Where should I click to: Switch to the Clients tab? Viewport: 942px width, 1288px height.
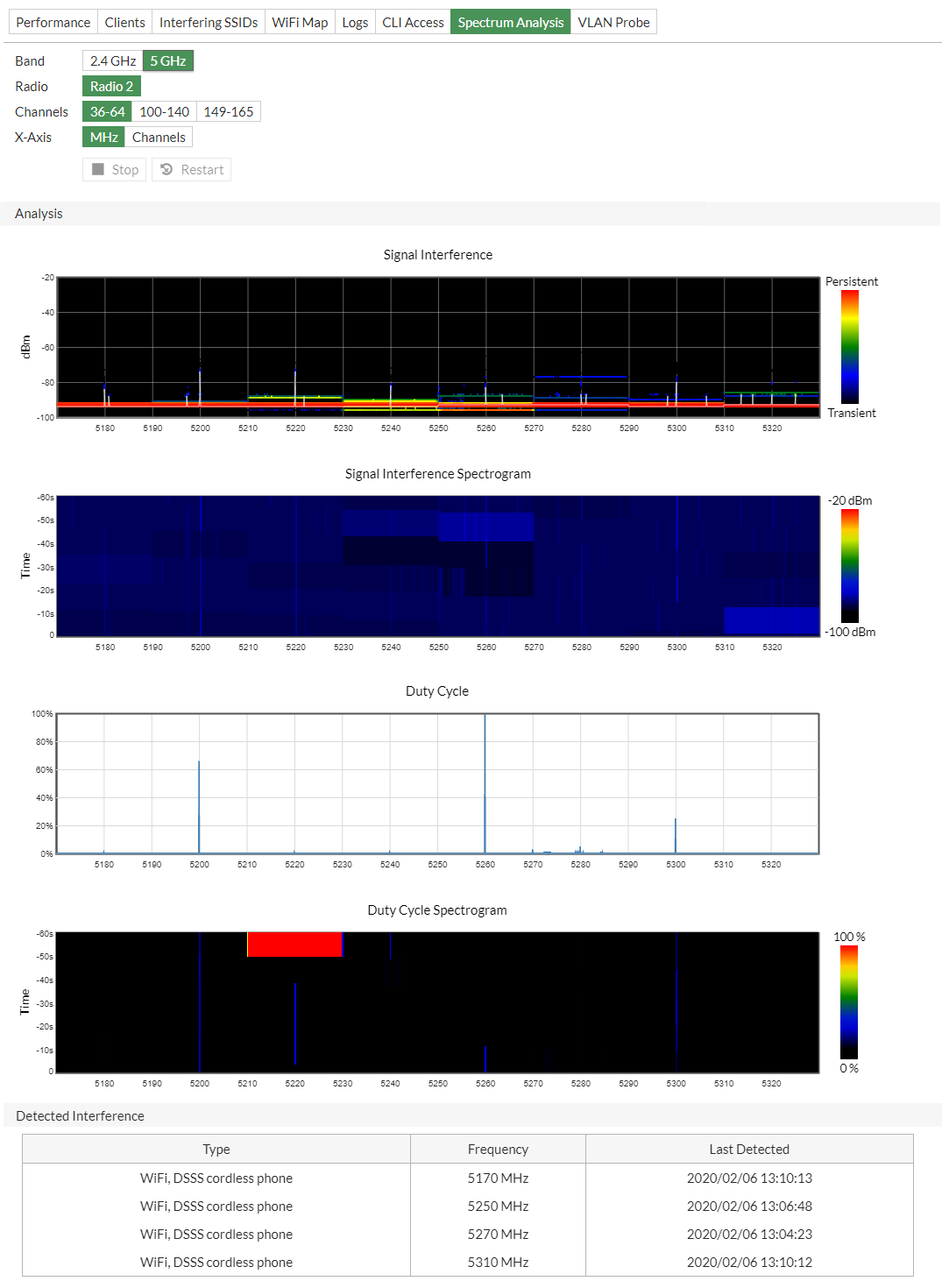124,22
